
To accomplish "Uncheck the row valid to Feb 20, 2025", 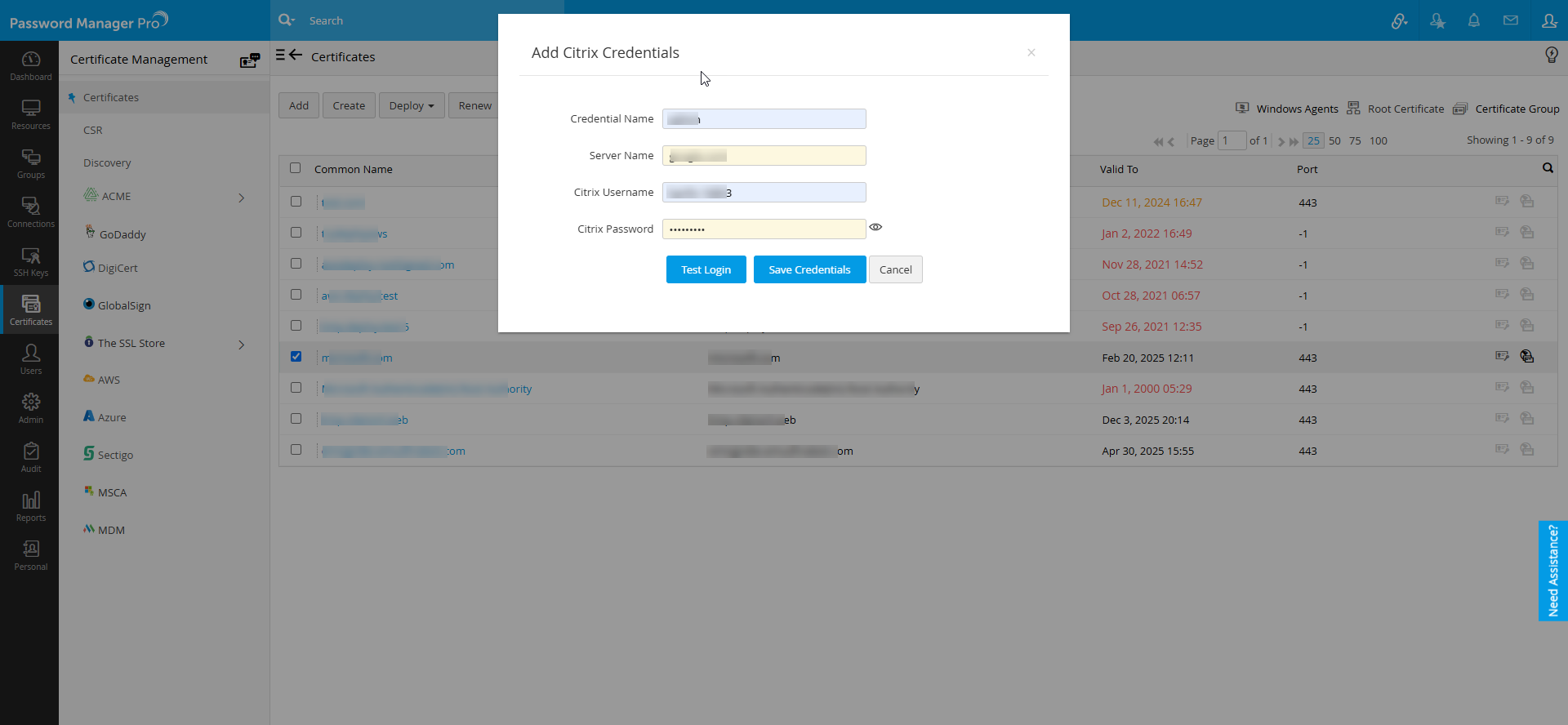I will [x=296, y=356].
